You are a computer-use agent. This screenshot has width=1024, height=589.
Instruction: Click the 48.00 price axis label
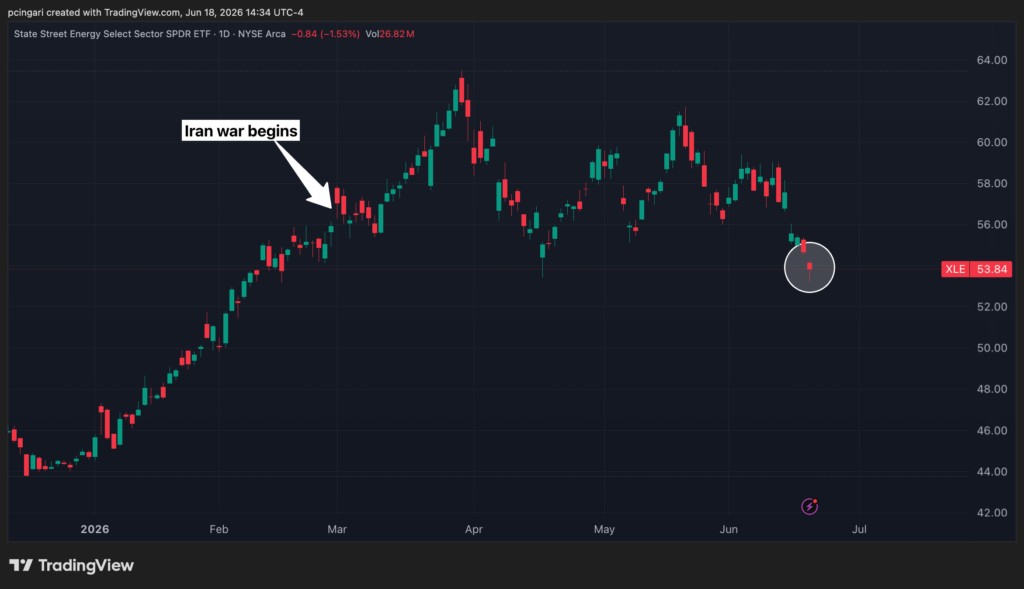pos(991,389)
